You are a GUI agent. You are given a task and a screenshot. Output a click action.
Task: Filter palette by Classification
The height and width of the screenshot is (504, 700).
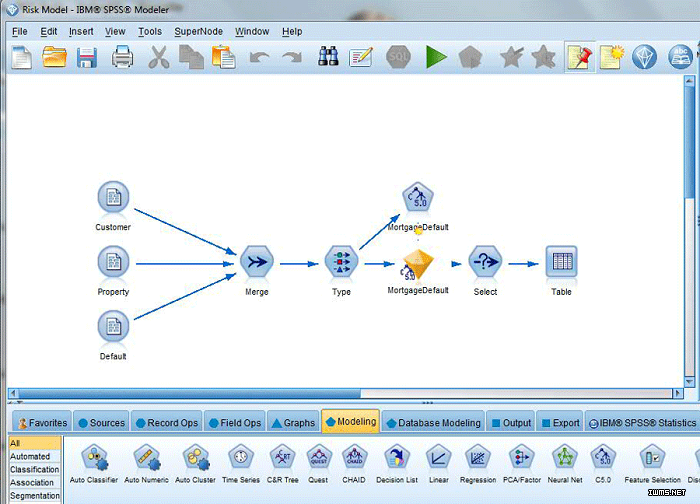point(34,469)
